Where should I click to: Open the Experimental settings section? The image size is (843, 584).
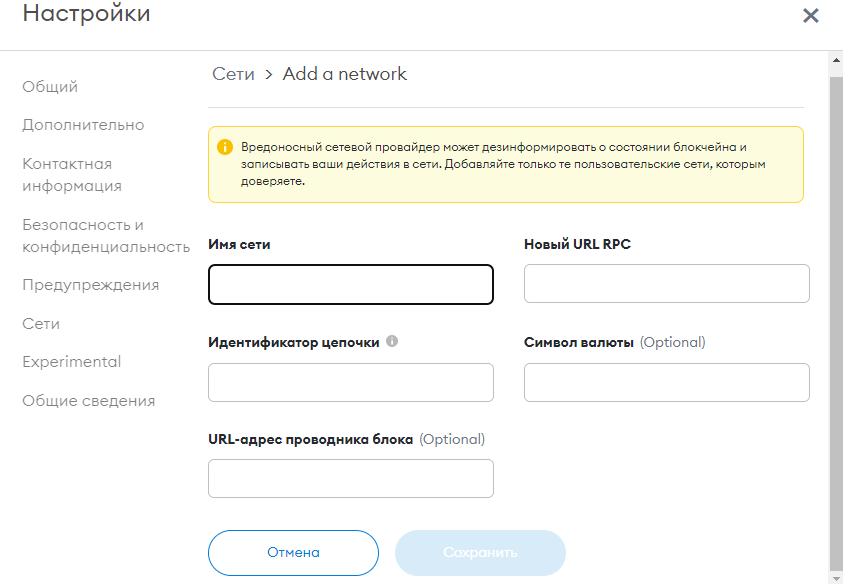click(72, 362)
